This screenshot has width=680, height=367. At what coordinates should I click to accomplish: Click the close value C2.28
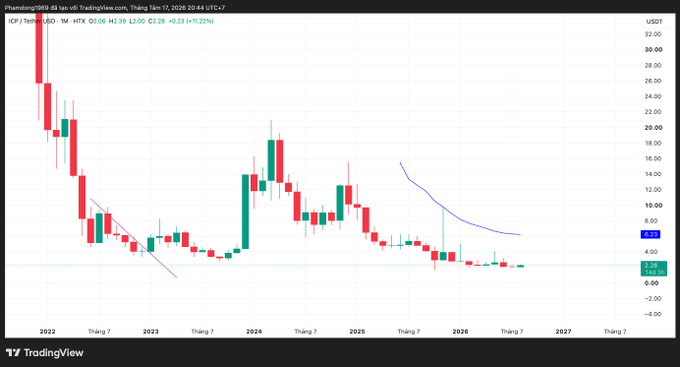tap(157, 21)
